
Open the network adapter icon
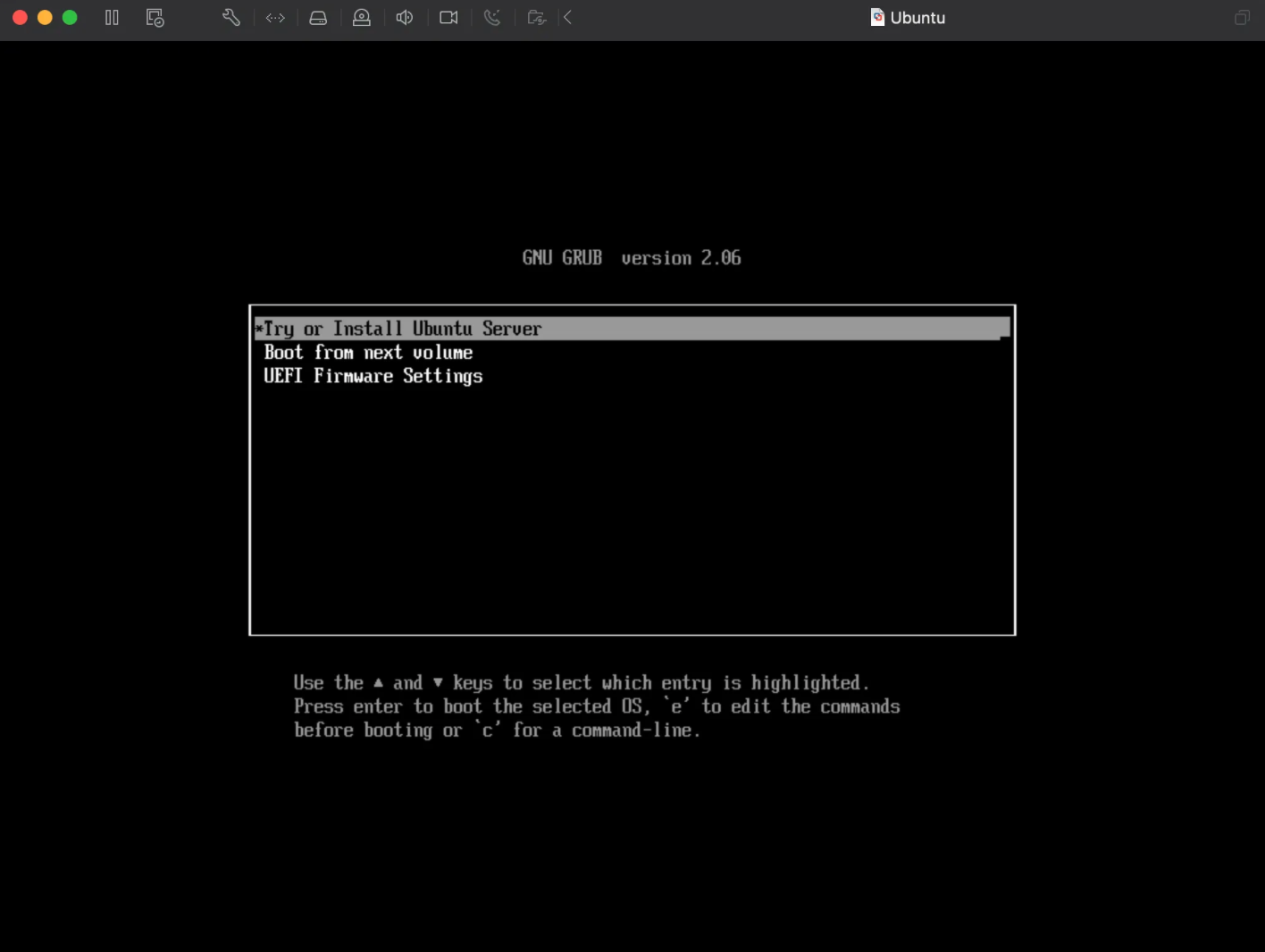(275, 18)
